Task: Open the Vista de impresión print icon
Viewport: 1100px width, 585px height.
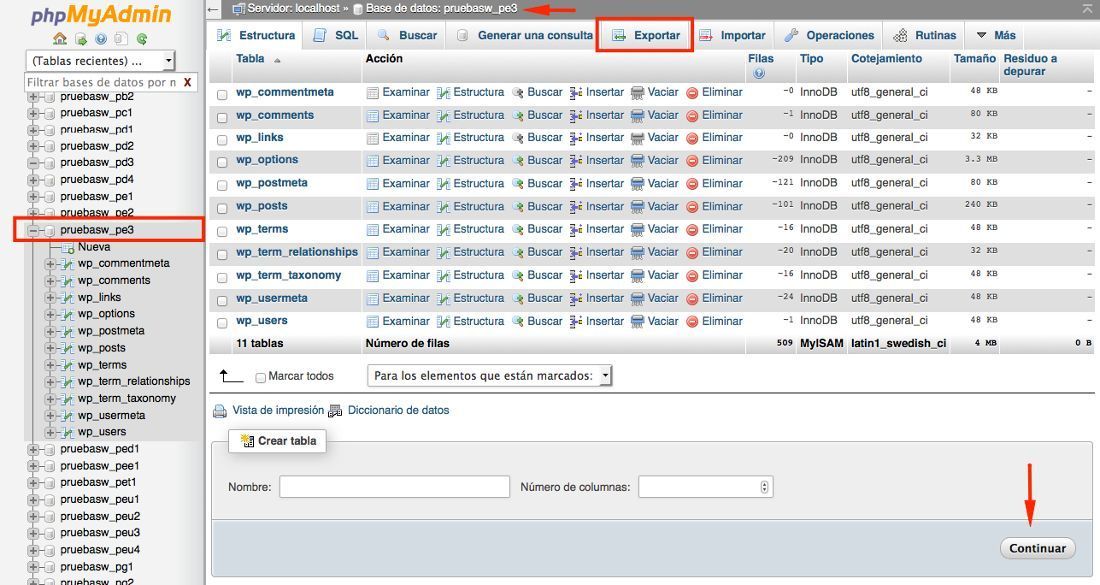Action: (219, 410)
